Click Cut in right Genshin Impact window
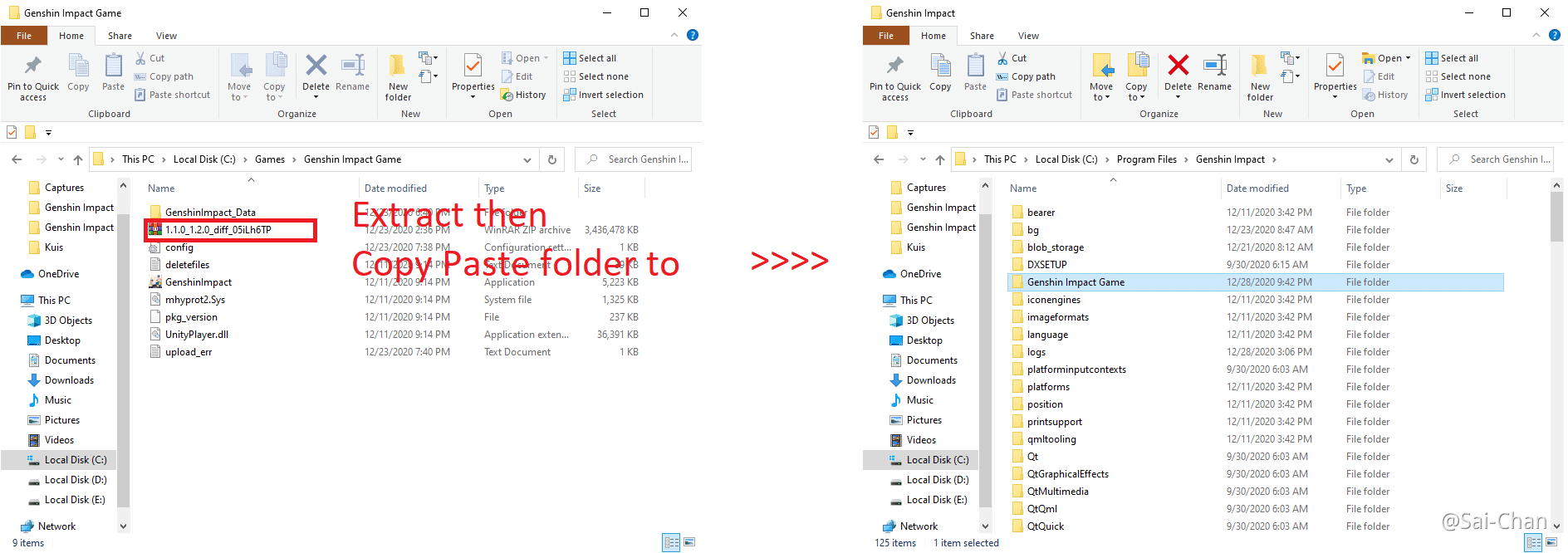Screen dimensions: 1568x553 1012,58
